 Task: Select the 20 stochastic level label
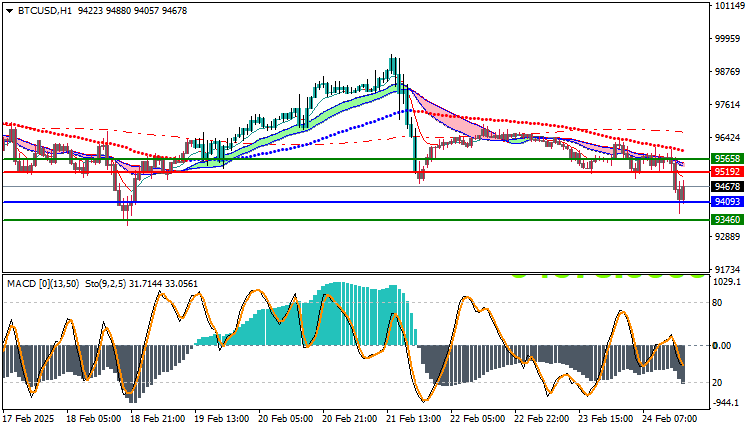click(717, 383)
